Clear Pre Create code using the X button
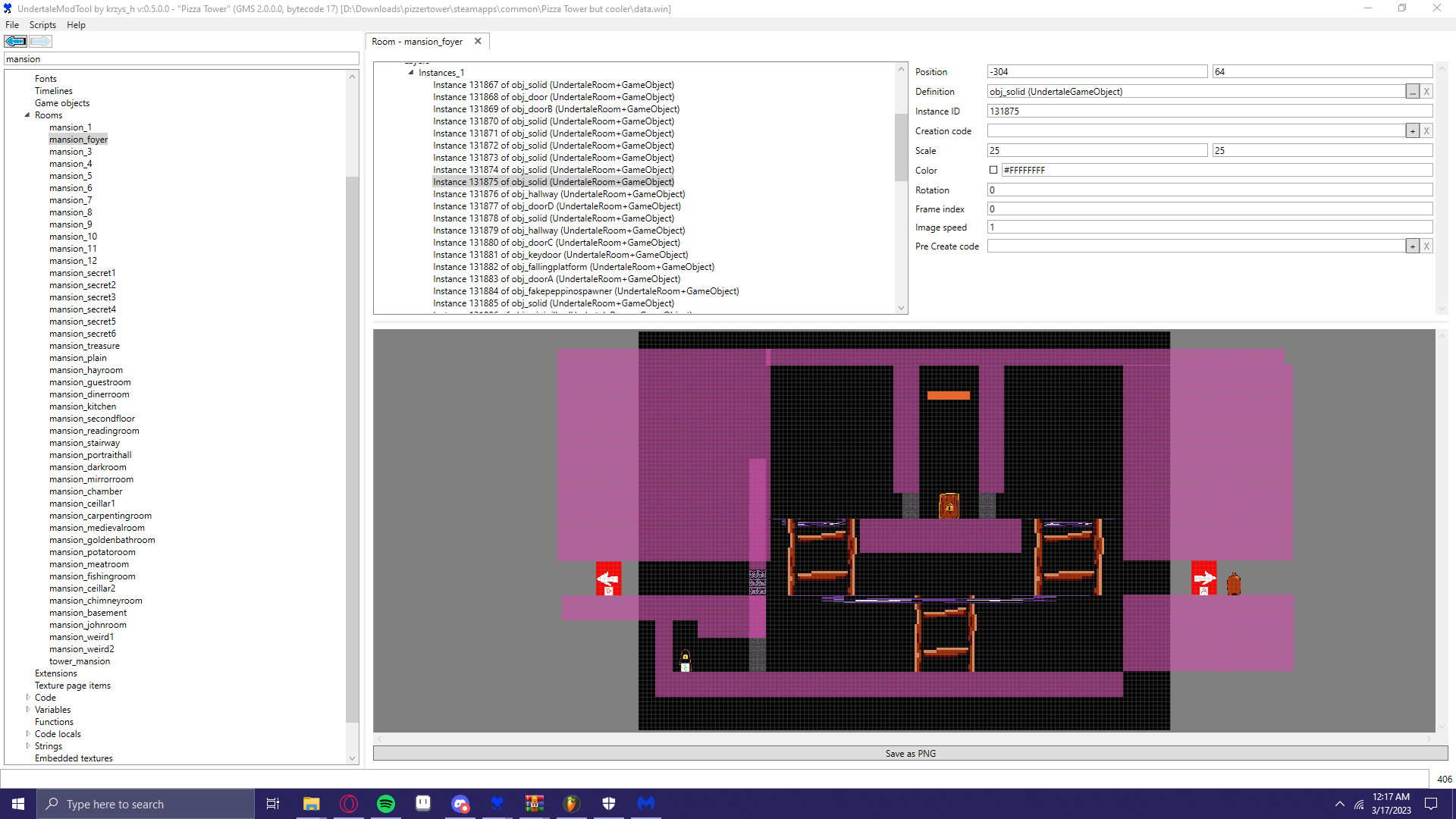The width and height of the screenshot is (1456, 819). click(1426, 246)
